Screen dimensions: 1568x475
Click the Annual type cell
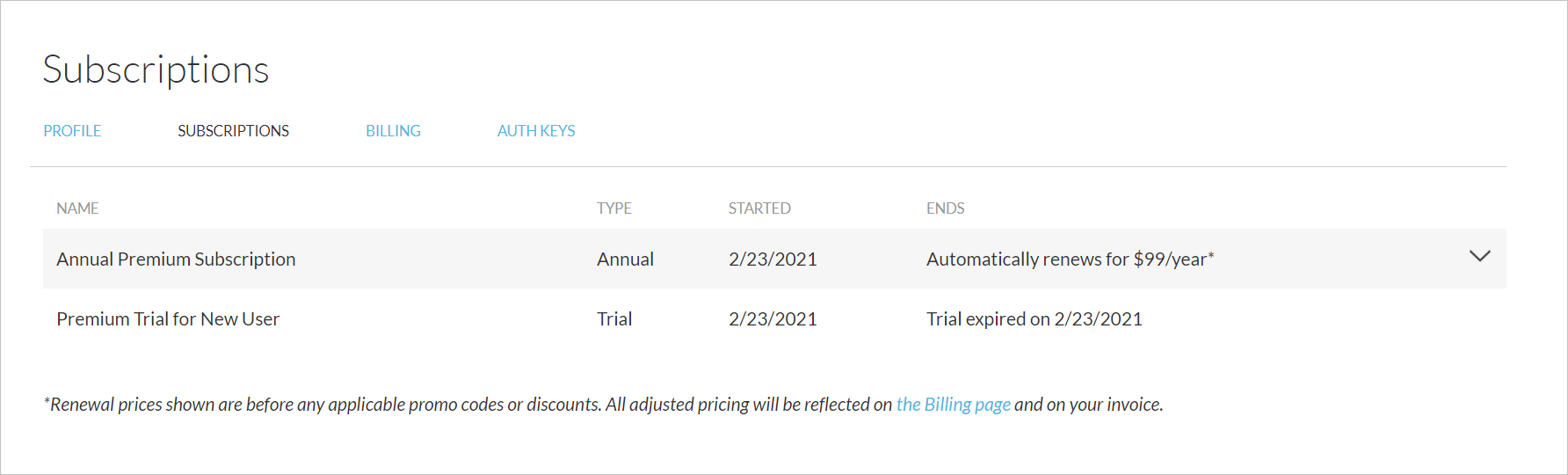(625, 259)
